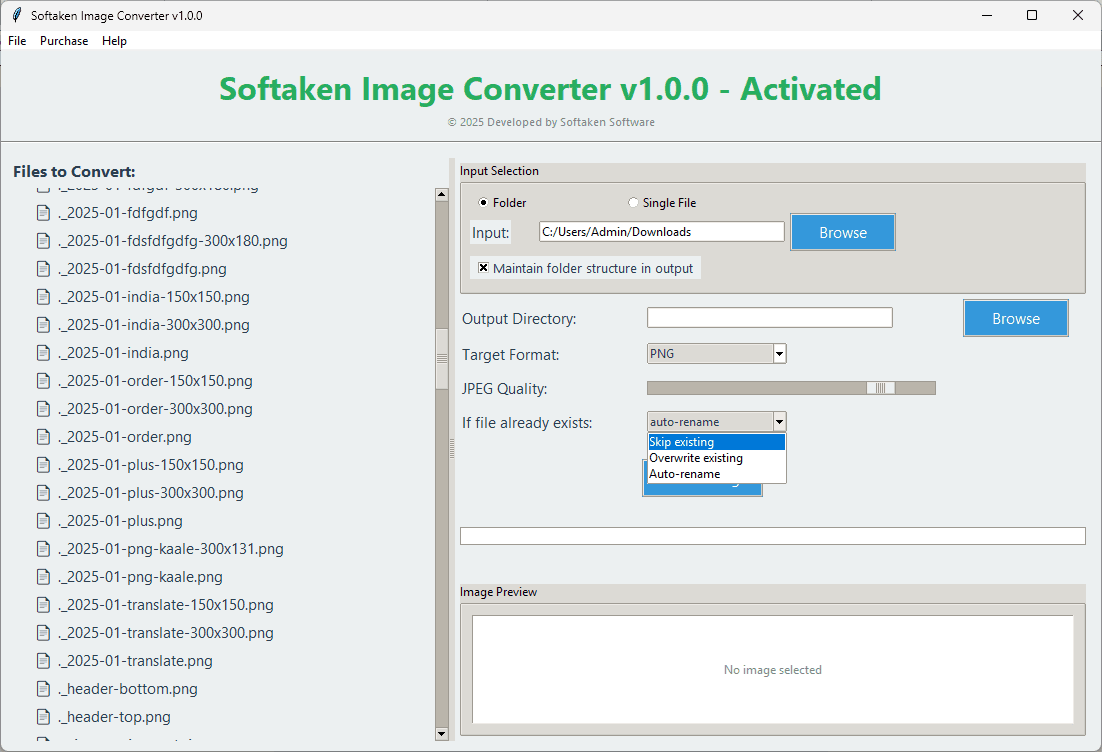1102x752 pixels.
Task: Select file name _2025-01-fdfgdf.png
Action: pyautogui.click(x=128, y=213)
